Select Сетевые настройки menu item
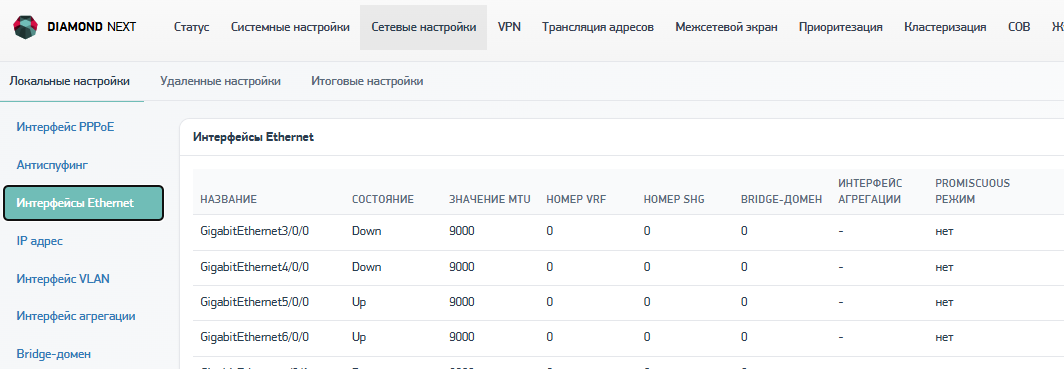This screenshot has height=369, width=1064. 423,27
